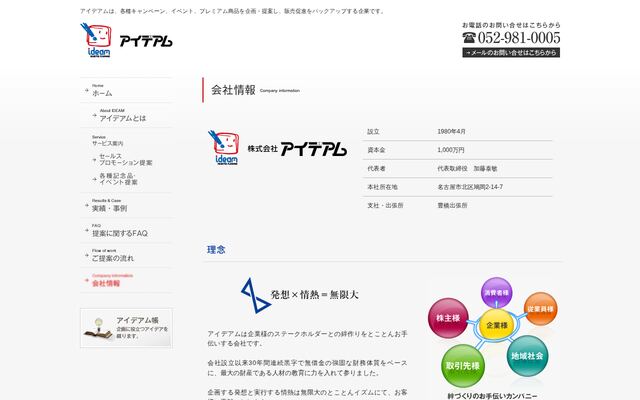Click the 会社情報 page heading
This screenshot has height=400, width=640.
pos(233,90)
